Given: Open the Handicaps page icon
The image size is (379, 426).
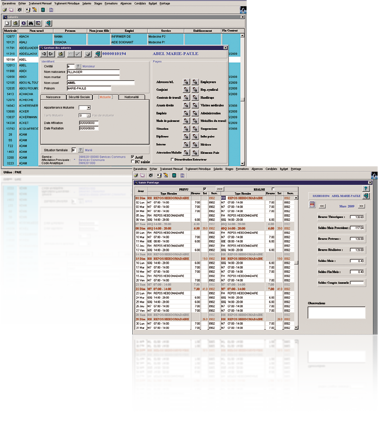Looking at the screenshot, I should 195,97.
